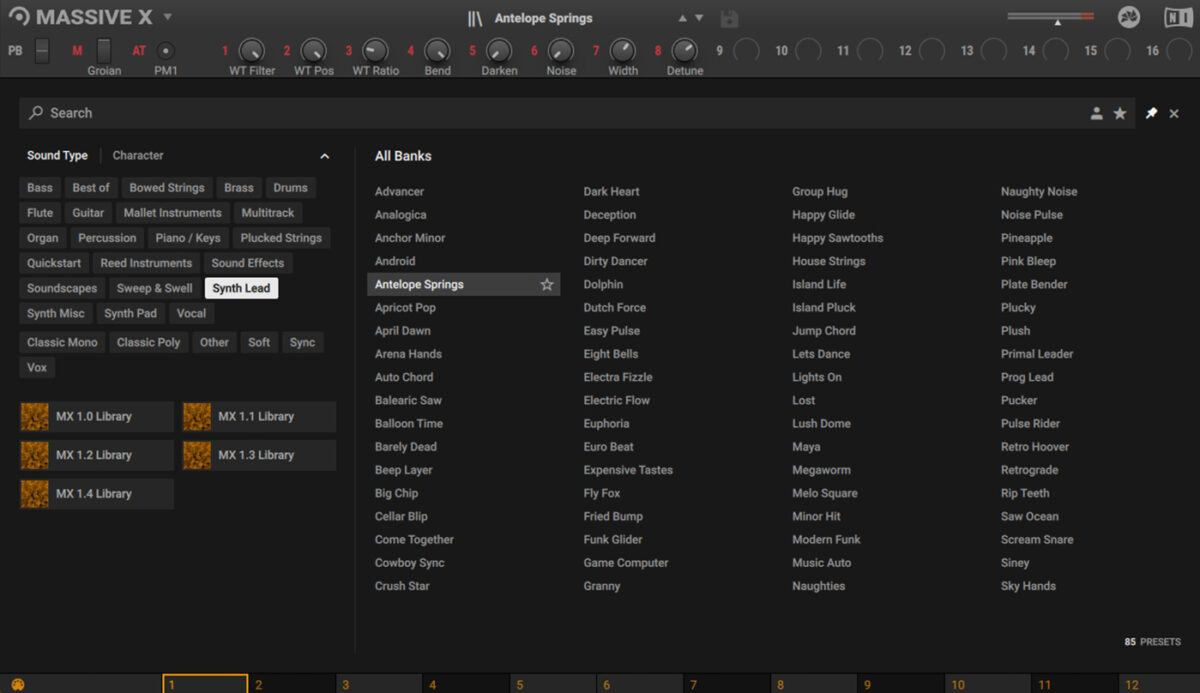Enable the Soundscapes tag filter
Viewport: 1200px width, 693px height.
[62, 288]
